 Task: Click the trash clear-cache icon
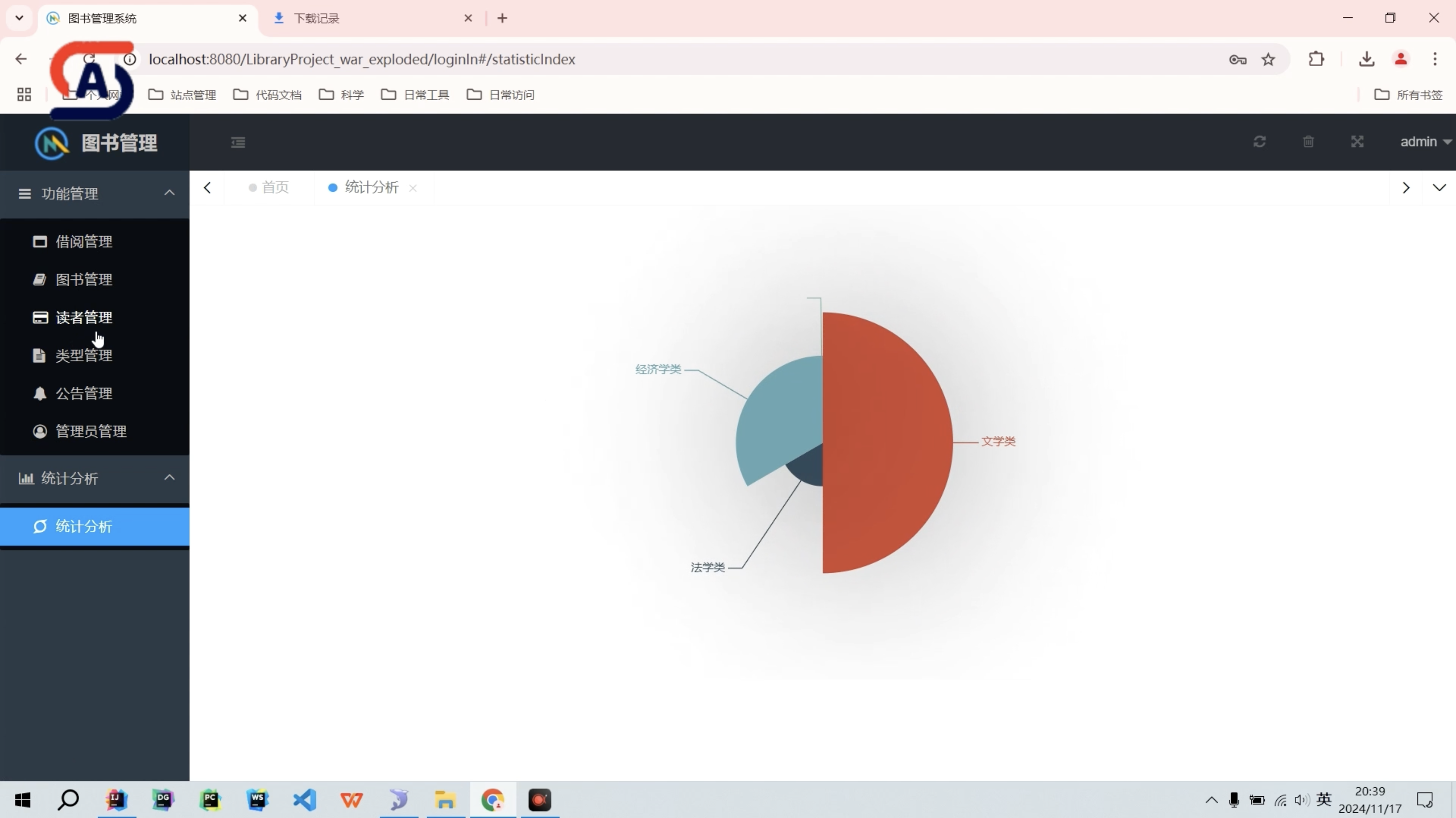[1309, 142]
